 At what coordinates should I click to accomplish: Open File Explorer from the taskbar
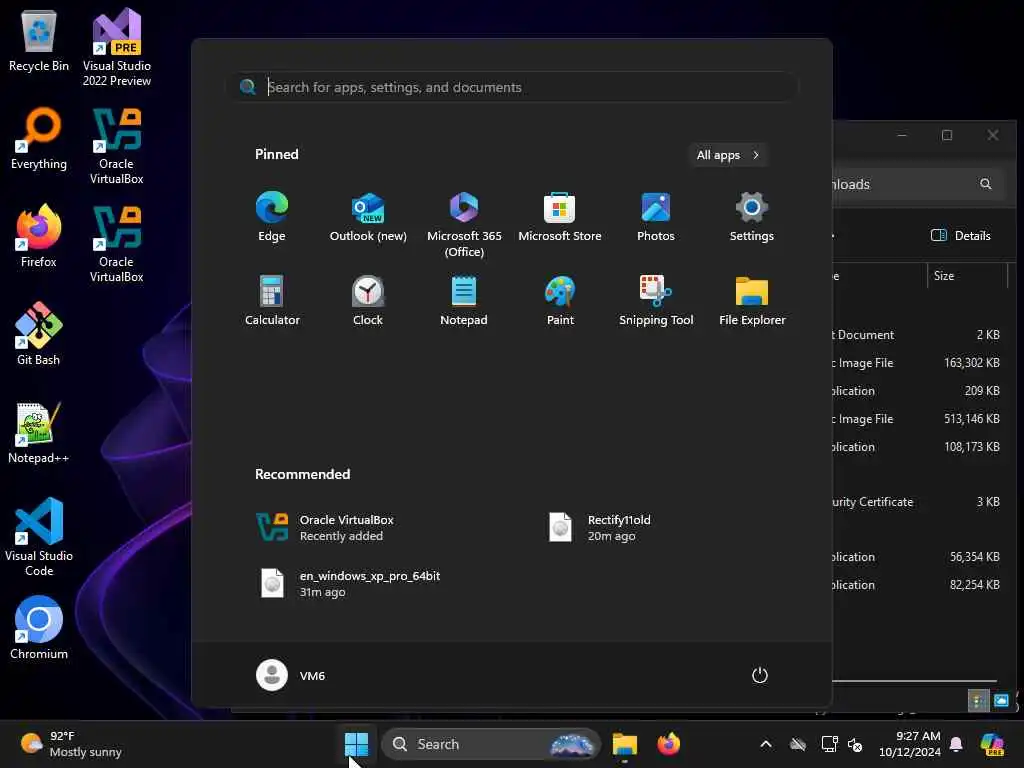click(624, 744)
